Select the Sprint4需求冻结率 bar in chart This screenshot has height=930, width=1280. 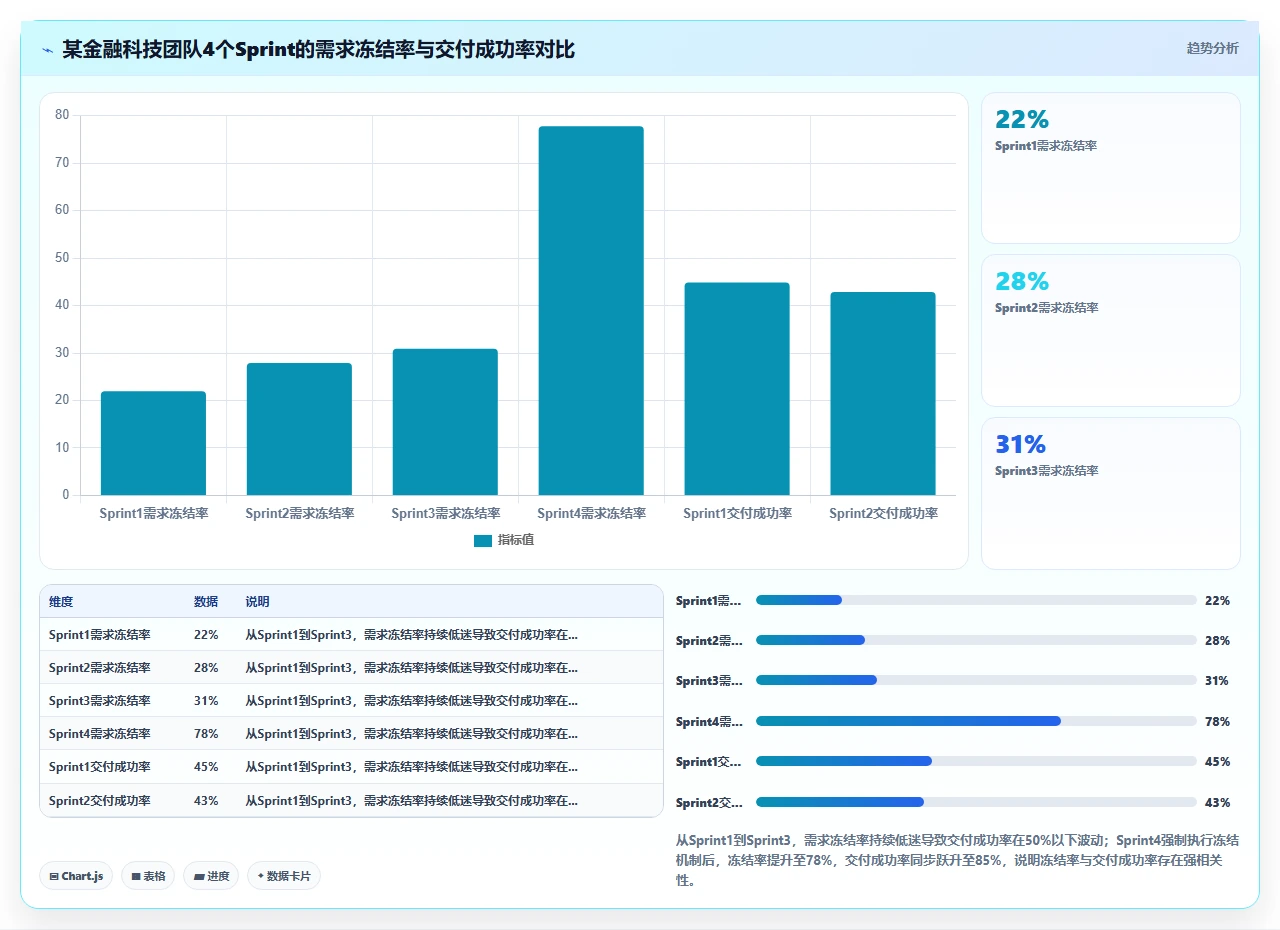point(591,311)
